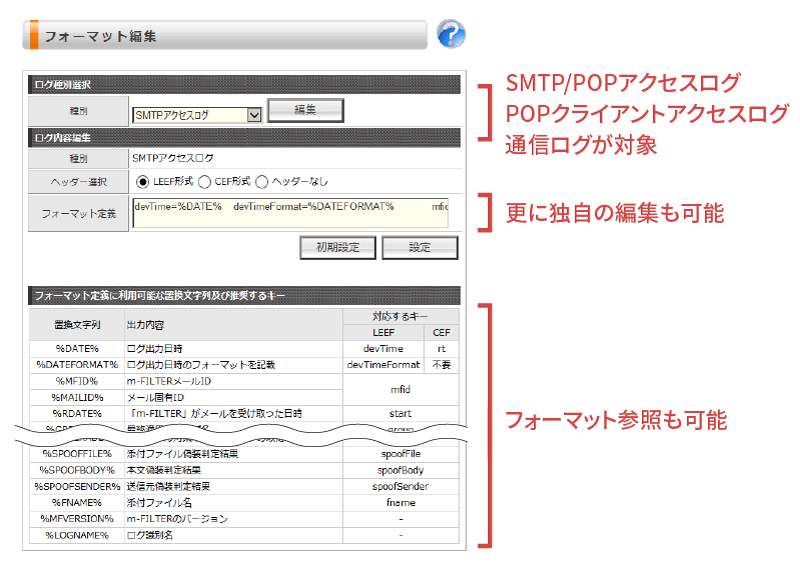This screenshot has width=800, height=571.
Task: Choose the ヘッダーなし radio option
Action: click(x=262, y=182)
